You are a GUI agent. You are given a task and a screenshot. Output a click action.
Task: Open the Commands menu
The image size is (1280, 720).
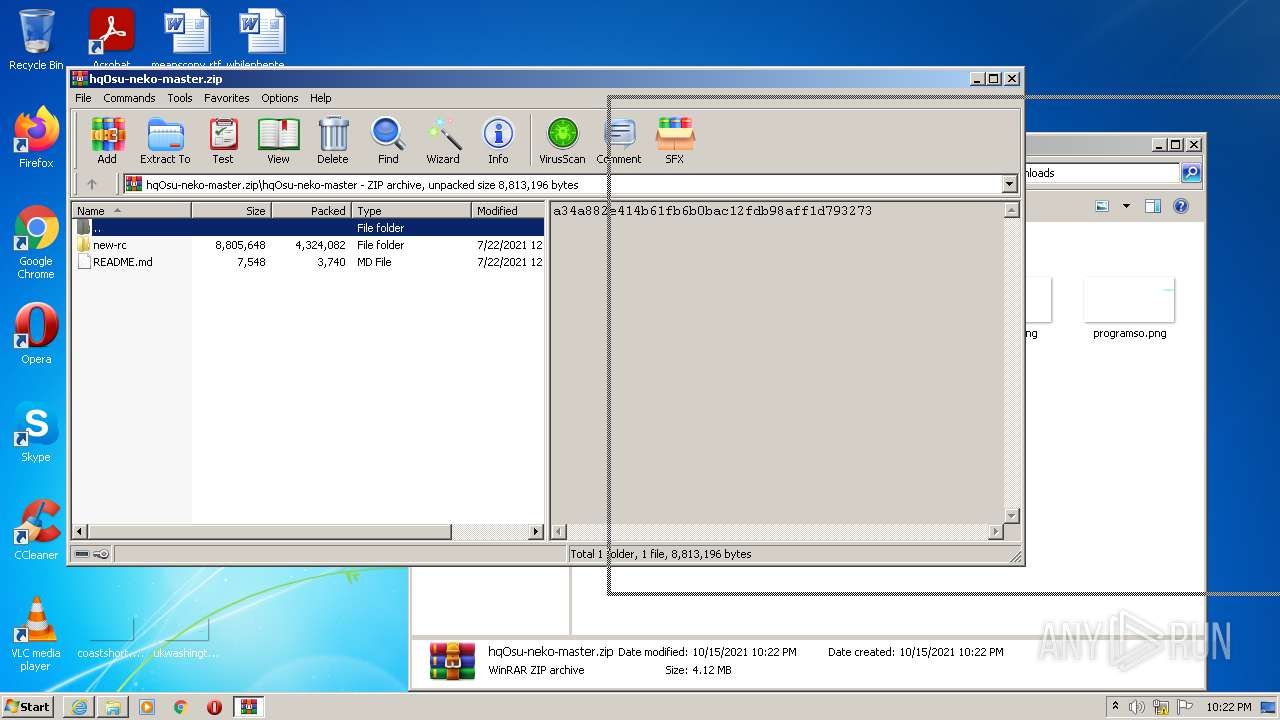pyautogui.click(x=129, y=98)
